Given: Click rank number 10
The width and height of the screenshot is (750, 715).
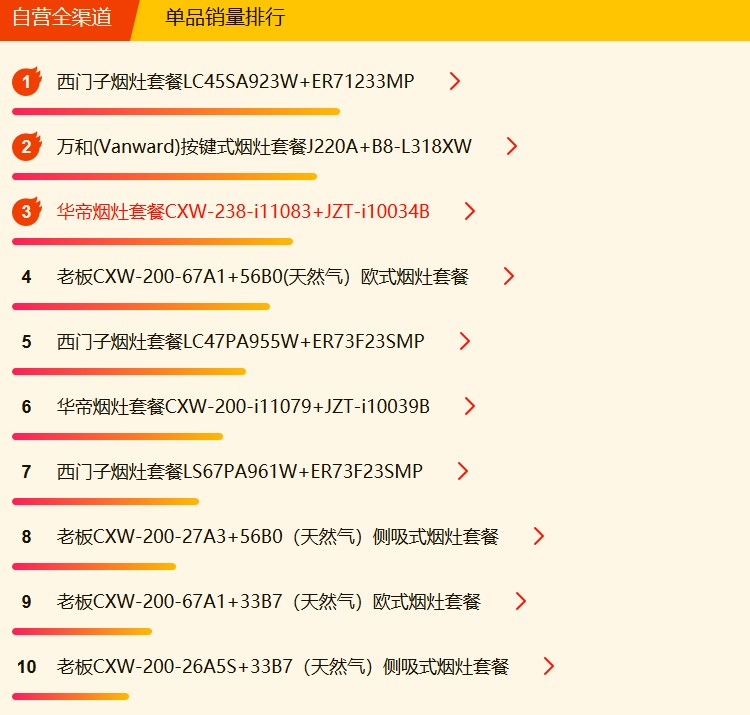Looking at the screenshot, I should [x=26, y=667].
